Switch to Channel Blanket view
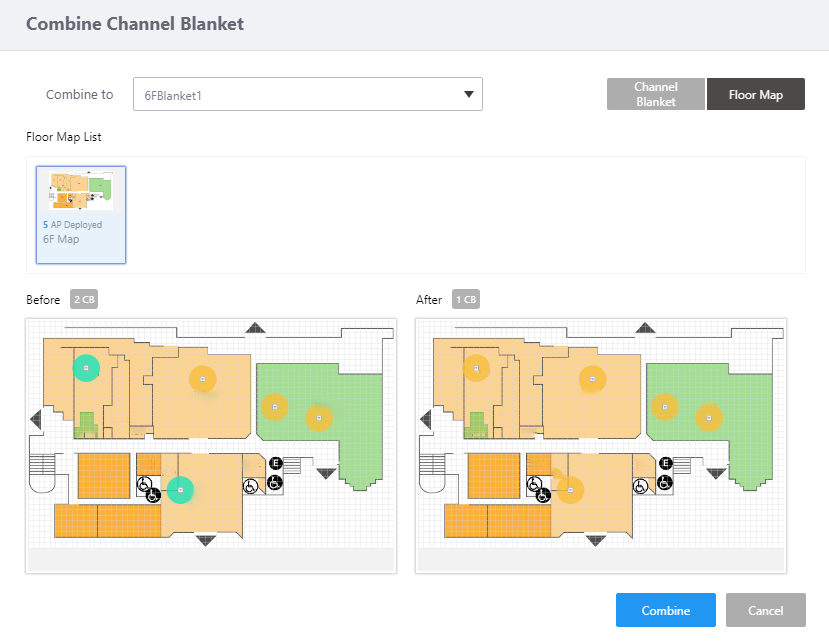829x643 pixels. (655, 95)
